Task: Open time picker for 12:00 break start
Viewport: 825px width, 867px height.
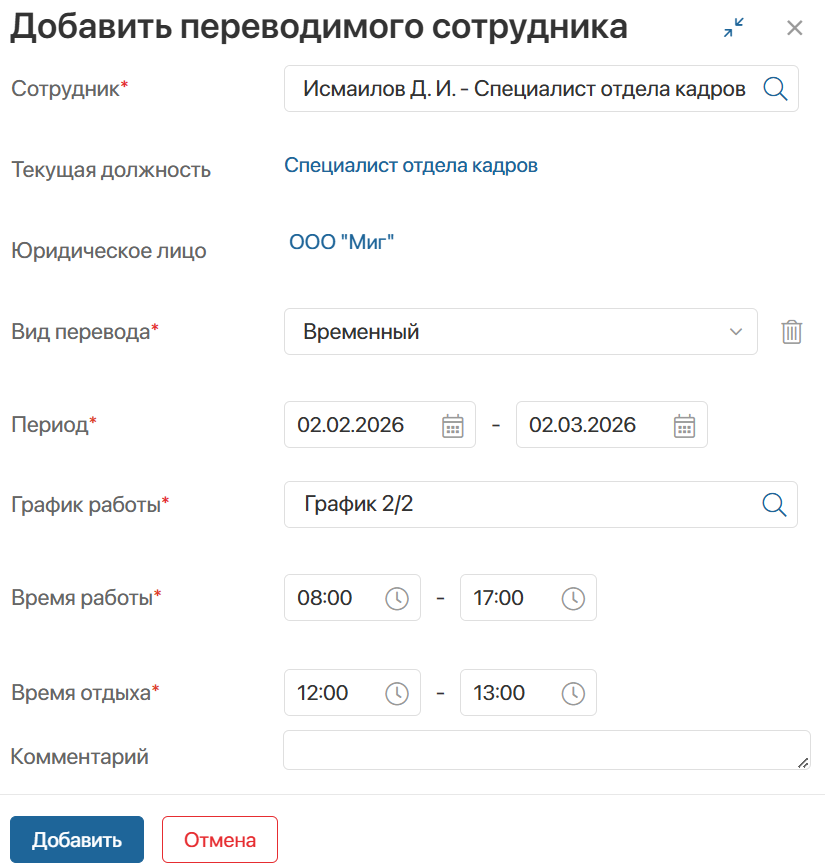Action: click(x=397, y=693)
